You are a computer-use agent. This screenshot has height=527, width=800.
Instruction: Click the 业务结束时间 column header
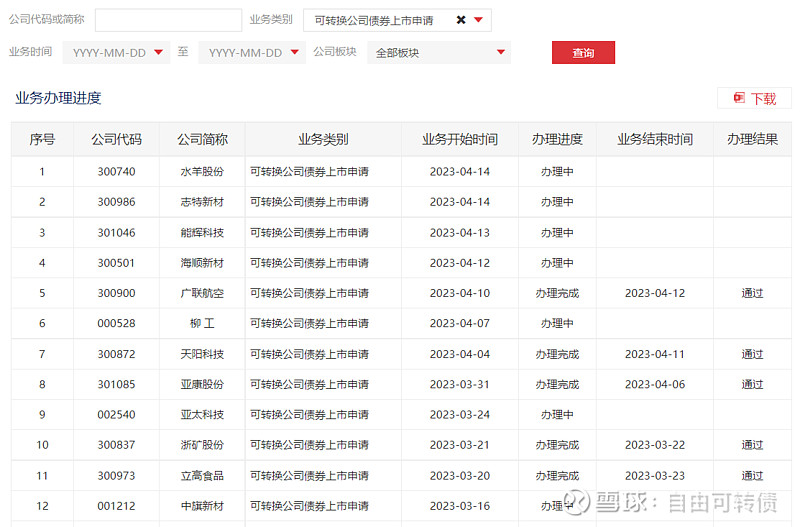655,139
